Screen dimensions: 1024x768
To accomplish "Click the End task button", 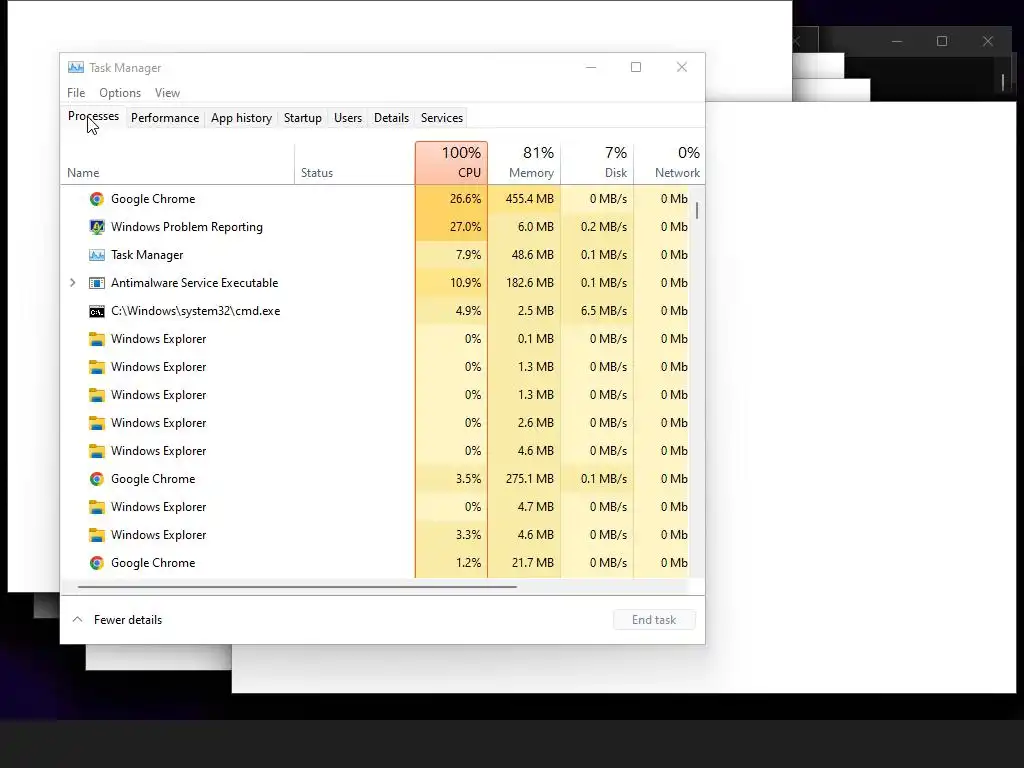I will pos(654,620).
